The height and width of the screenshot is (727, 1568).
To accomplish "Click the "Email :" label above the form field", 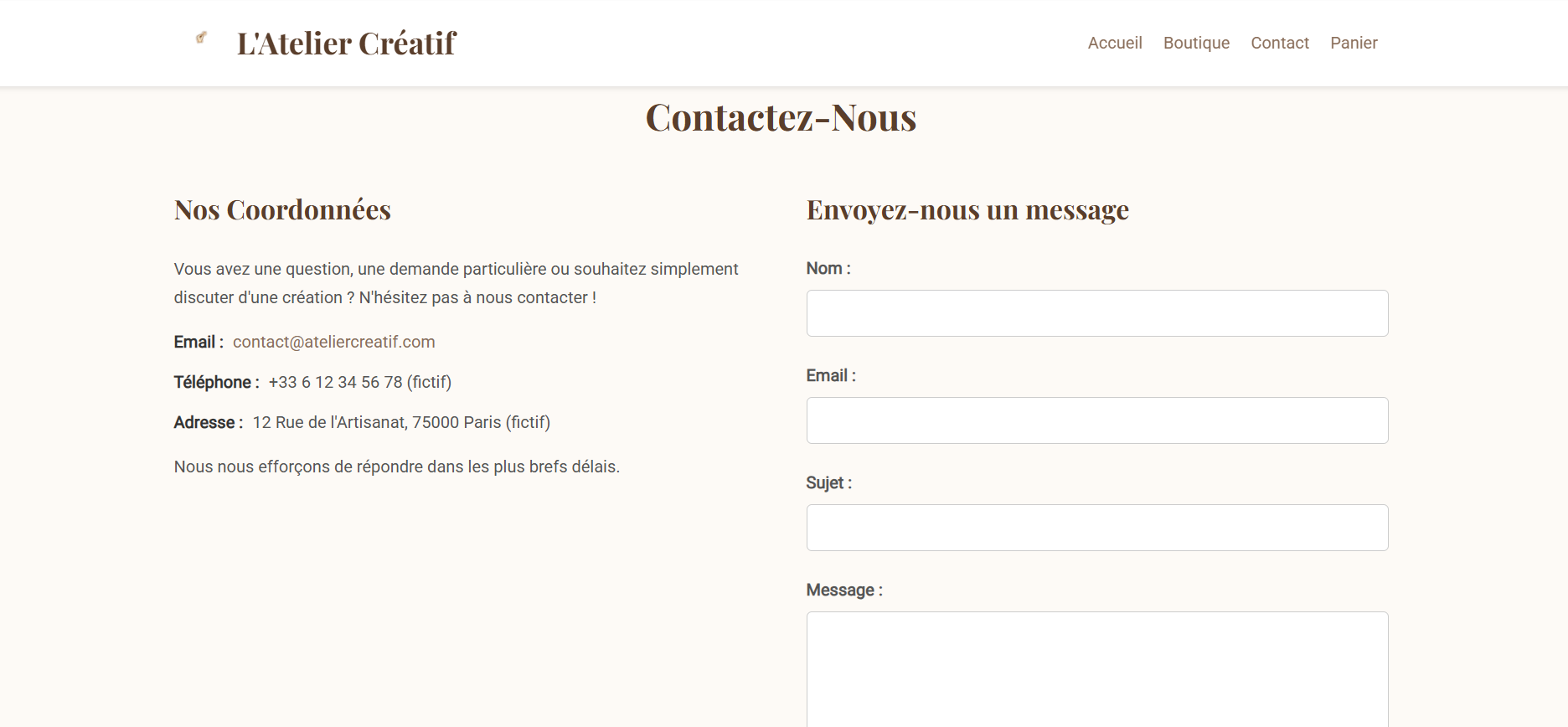I will [x=831, y=375].
